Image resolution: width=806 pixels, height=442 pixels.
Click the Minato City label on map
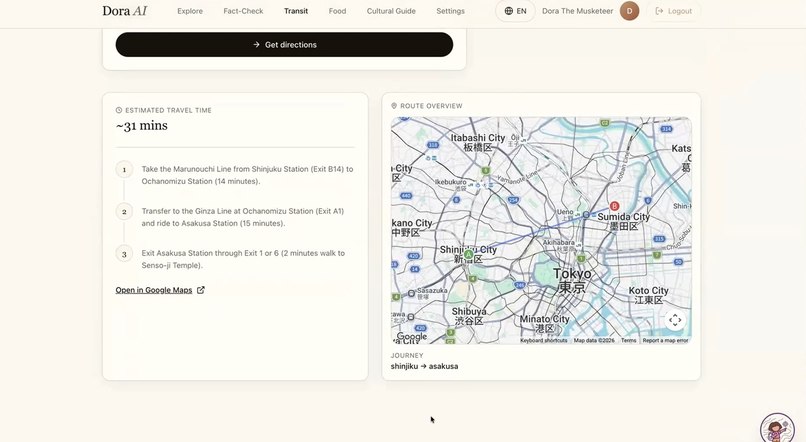tap(544, 324)
